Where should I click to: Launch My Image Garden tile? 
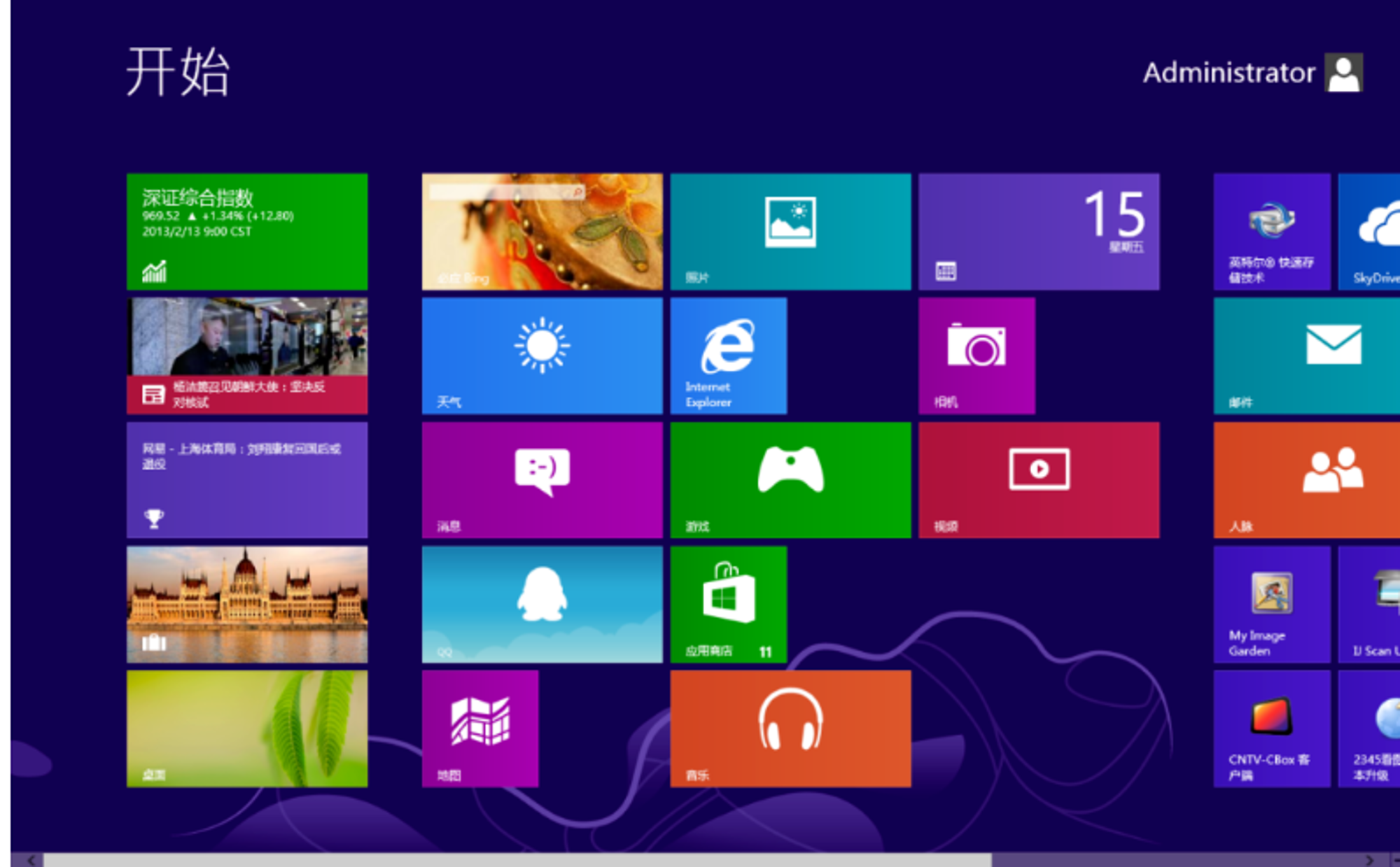tap(1272, 605)
